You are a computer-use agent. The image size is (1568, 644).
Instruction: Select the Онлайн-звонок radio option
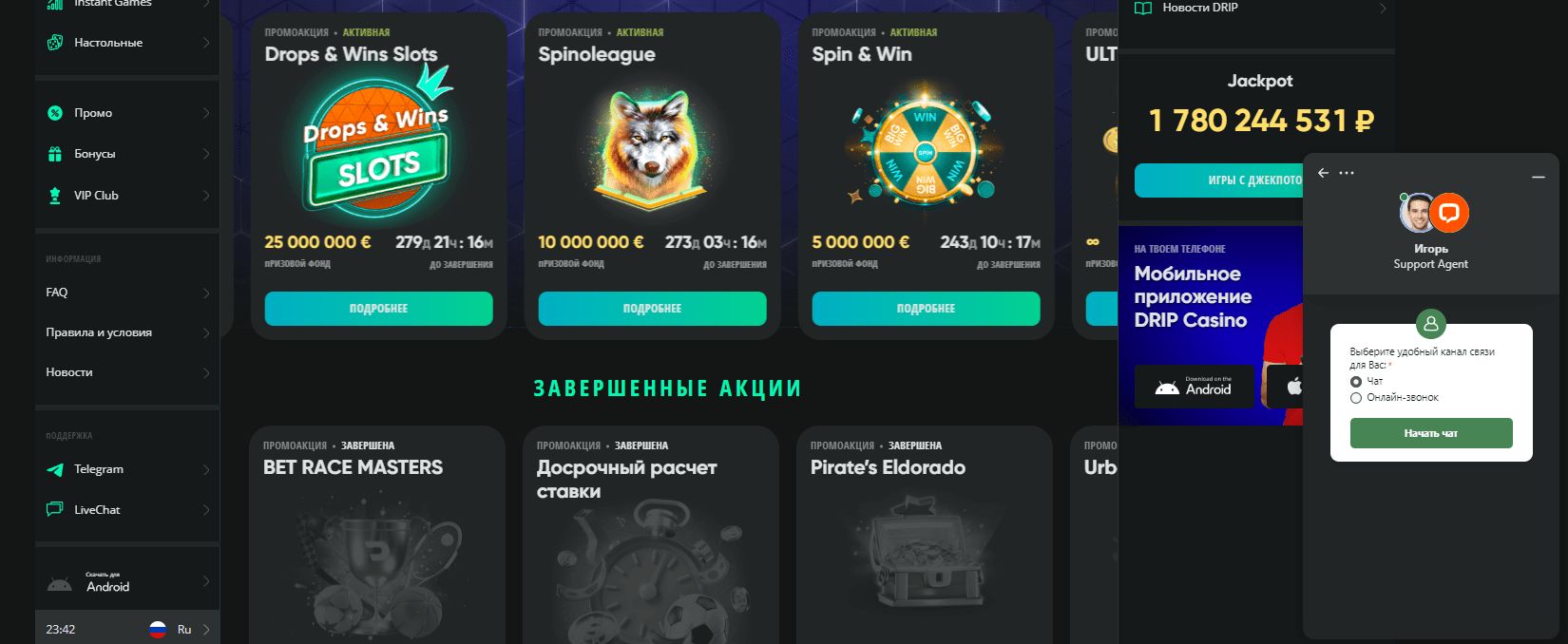1356,398
